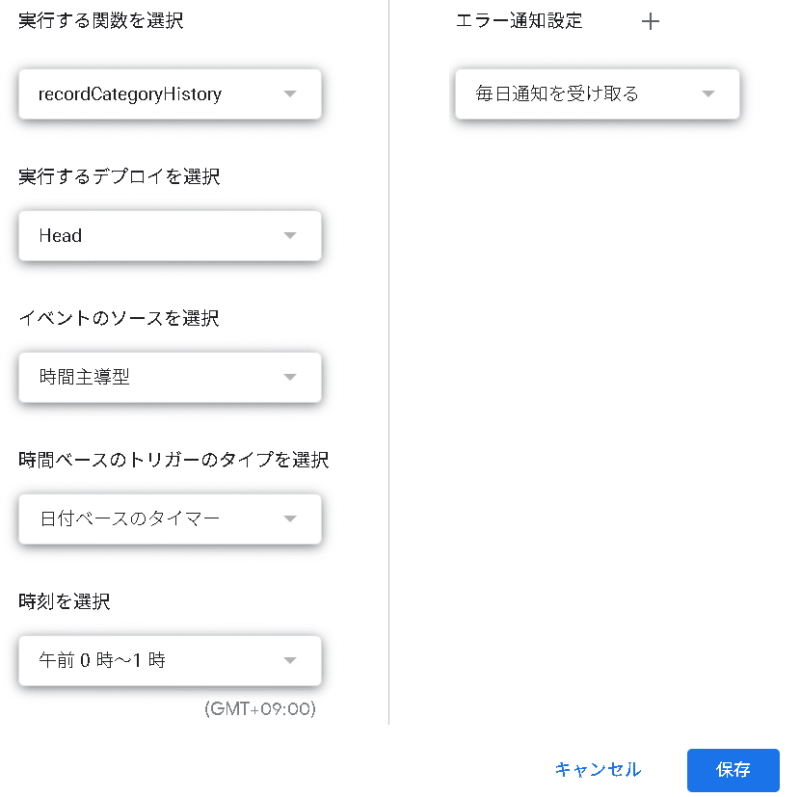Click the arrow icon beside 午前0時〜1時

(x=290, y=661)
